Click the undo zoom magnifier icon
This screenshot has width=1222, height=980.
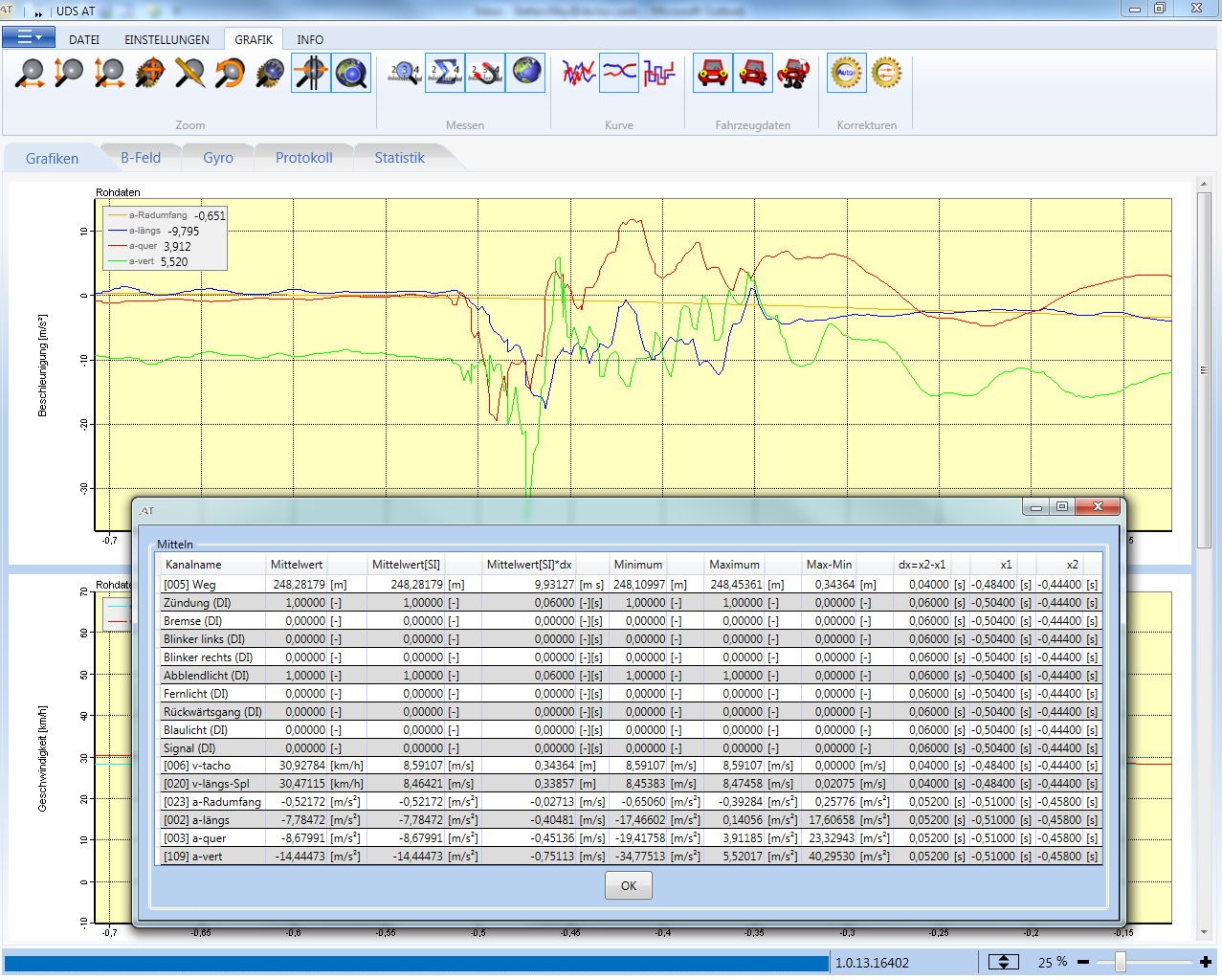(x=230, y=74)
